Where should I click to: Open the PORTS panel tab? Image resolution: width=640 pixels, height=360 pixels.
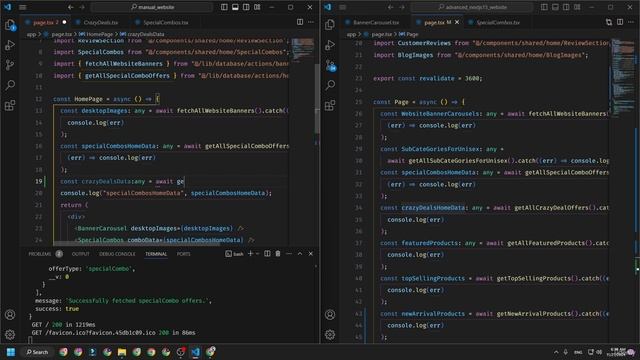(183, 254)
